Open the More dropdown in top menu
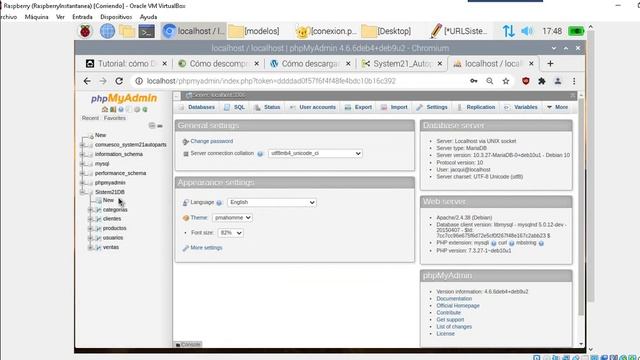Image resolution: width=640 pixels, height=360 pixels. point(557,107)
